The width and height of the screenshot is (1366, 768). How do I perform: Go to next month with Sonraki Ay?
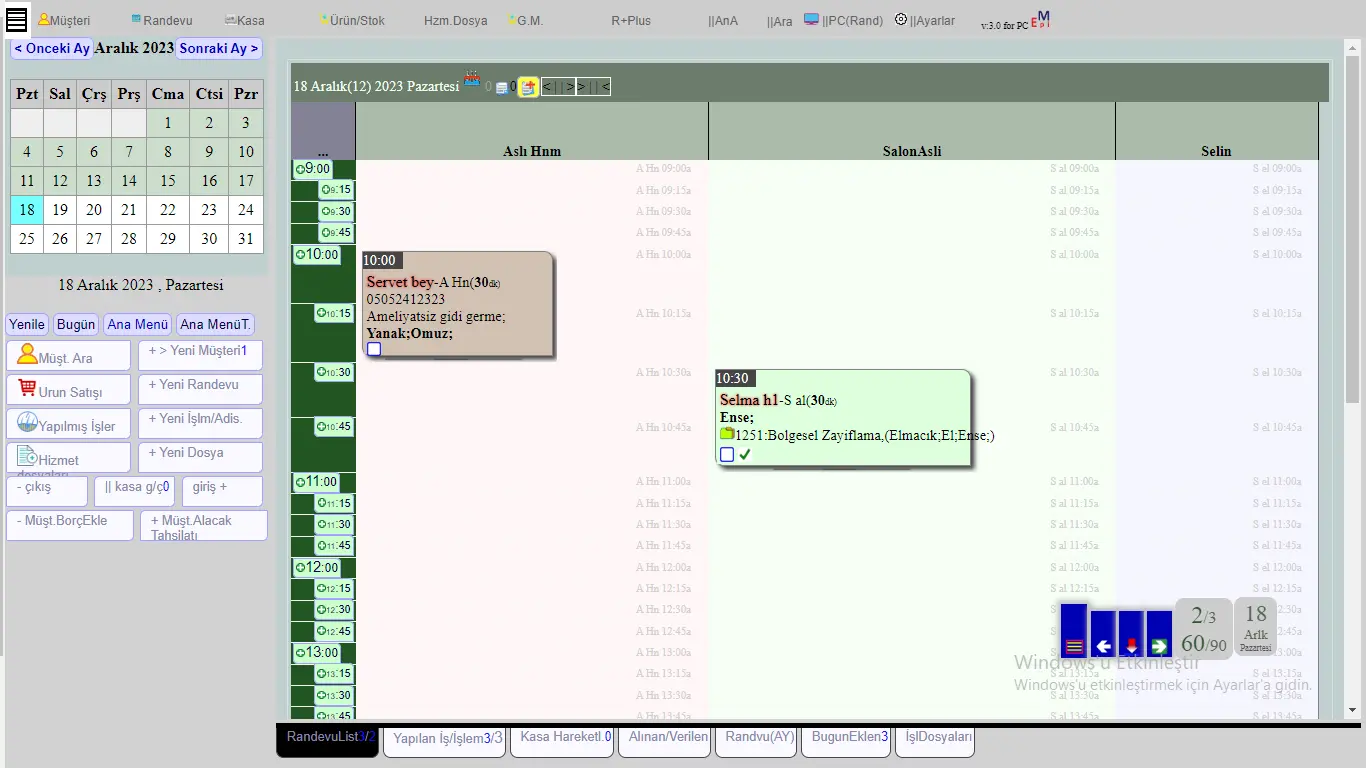point(219,48)
